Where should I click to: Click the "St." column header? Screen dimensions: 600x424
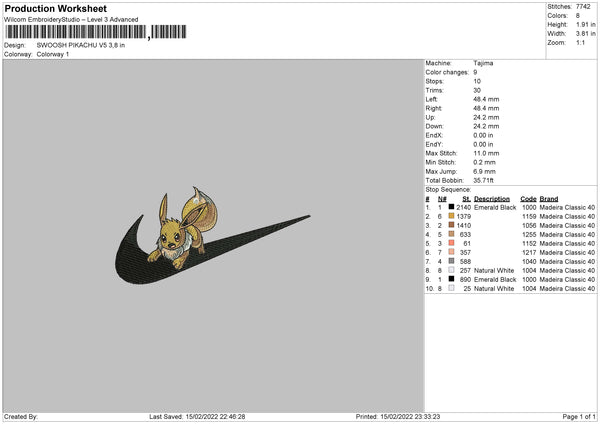coord(466,199)
